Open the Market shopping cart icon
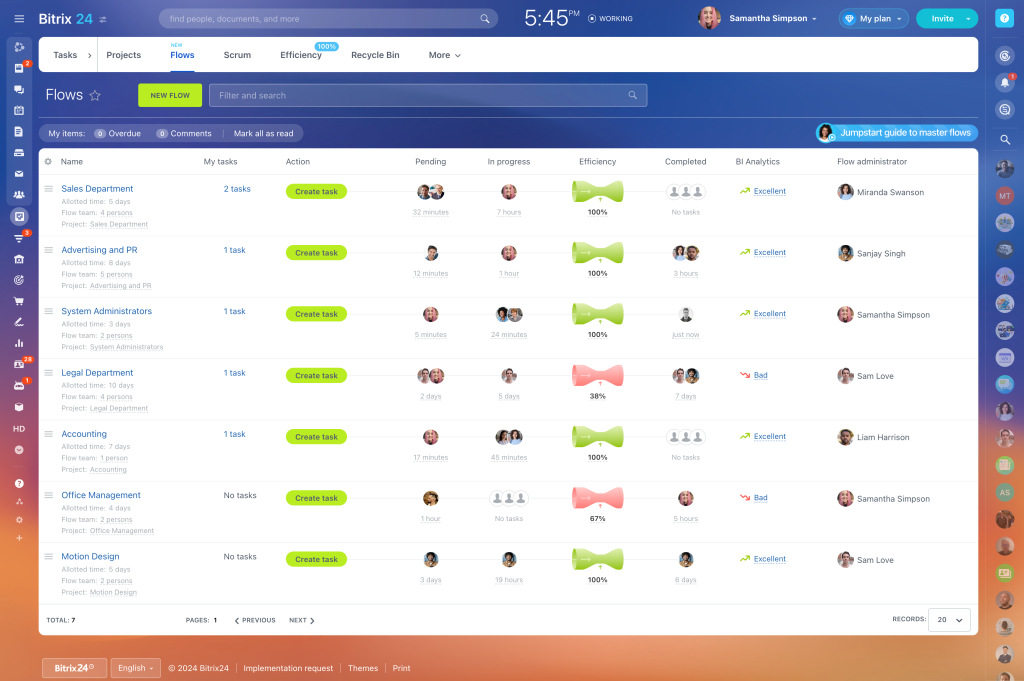The image size is (1024, 681). pyautogui.click(x=19, y=301)
